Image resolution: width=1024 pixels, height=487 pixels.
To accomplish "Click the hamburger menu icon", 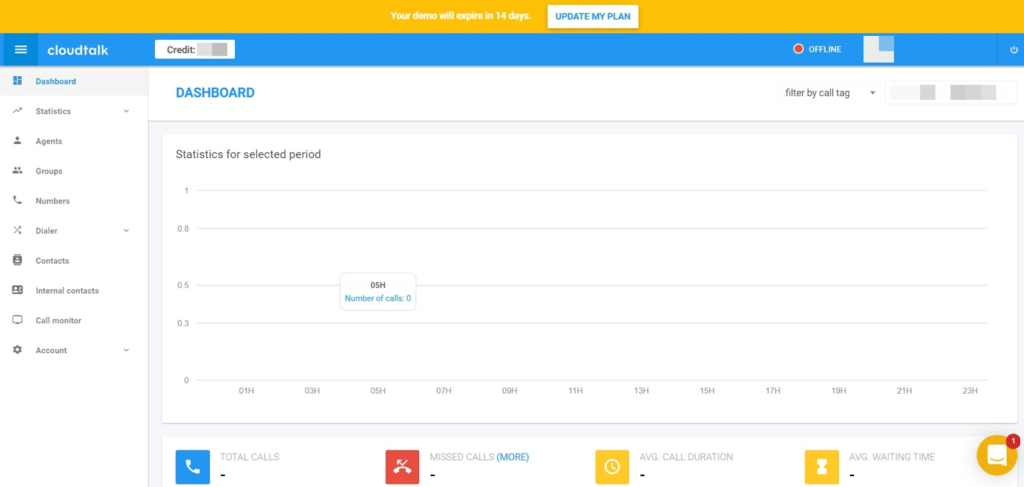I will pos(20,49).
